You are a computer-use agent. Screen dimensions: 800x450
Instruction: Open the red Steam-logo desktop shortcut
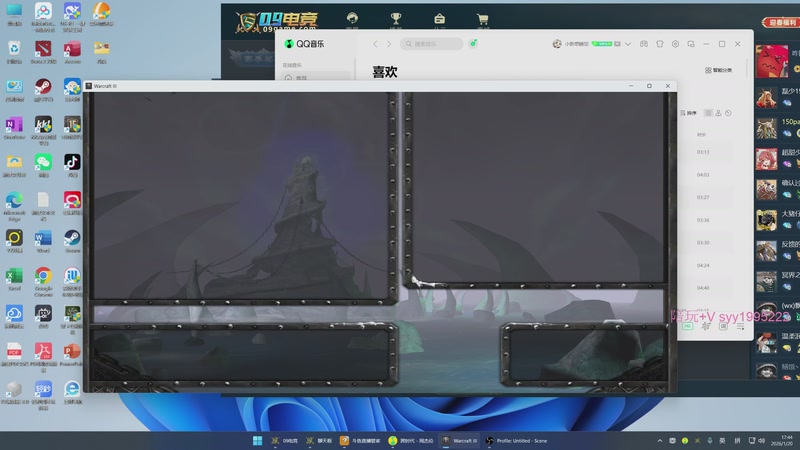click(x=43, y=89)
